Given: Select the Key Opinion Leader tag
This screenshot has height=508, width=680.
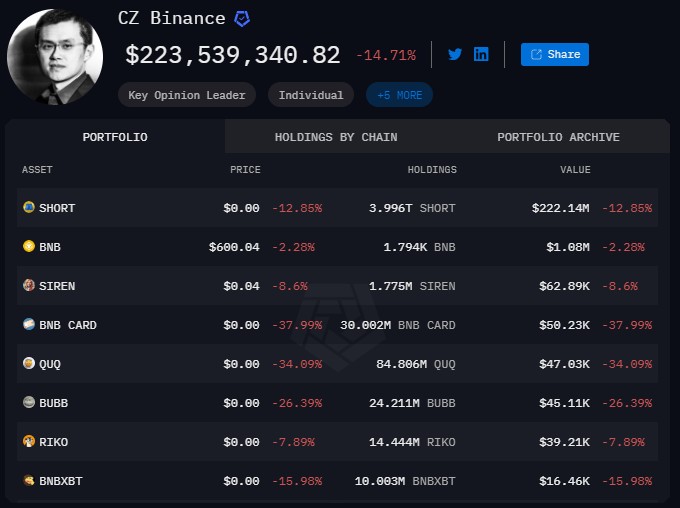Looking at the screenshot, I should [x=187, y=95].
